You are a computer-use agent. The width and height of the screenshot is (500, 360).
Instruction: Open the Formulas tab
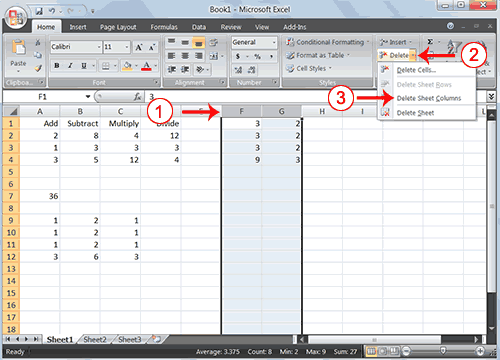164,27
